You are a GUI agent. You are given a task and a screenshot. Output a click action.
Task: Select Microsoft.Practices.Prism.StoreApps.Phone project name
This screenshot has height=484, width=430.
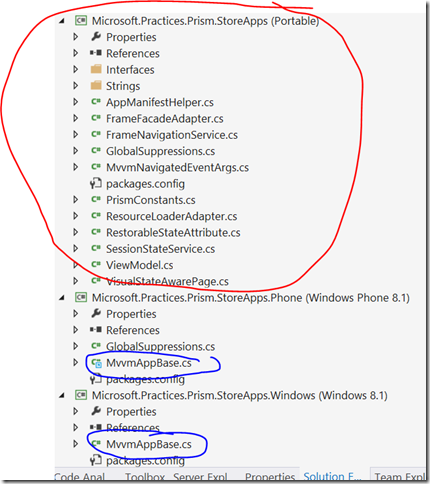[251, 298]
